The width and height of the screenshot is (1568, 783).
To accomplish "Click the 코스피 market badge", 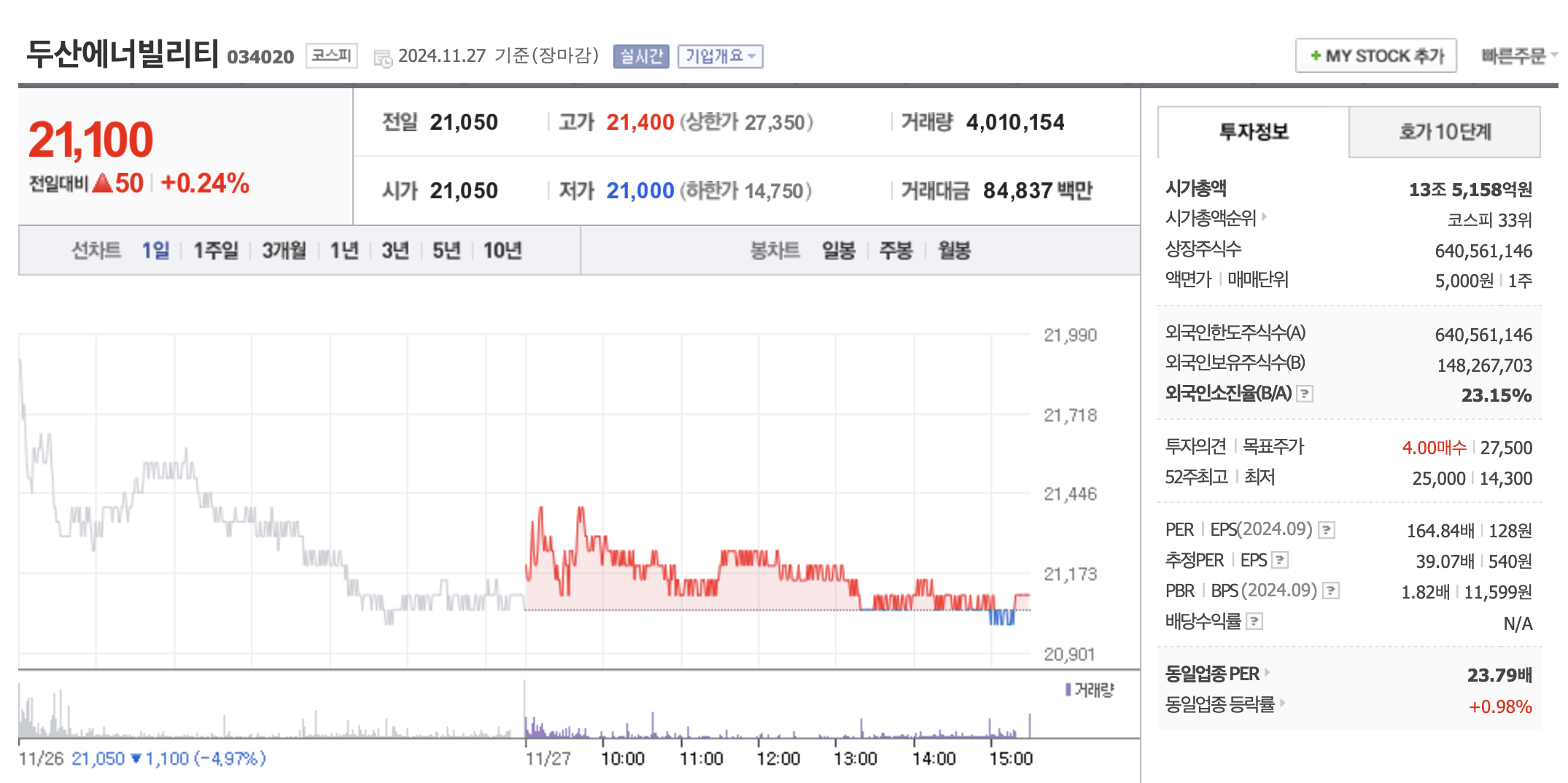I will [332, 55].
